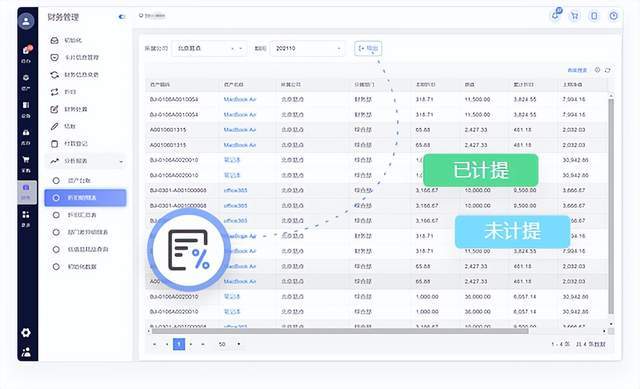Open the table column settings gear icon

[x=597, y=70]
